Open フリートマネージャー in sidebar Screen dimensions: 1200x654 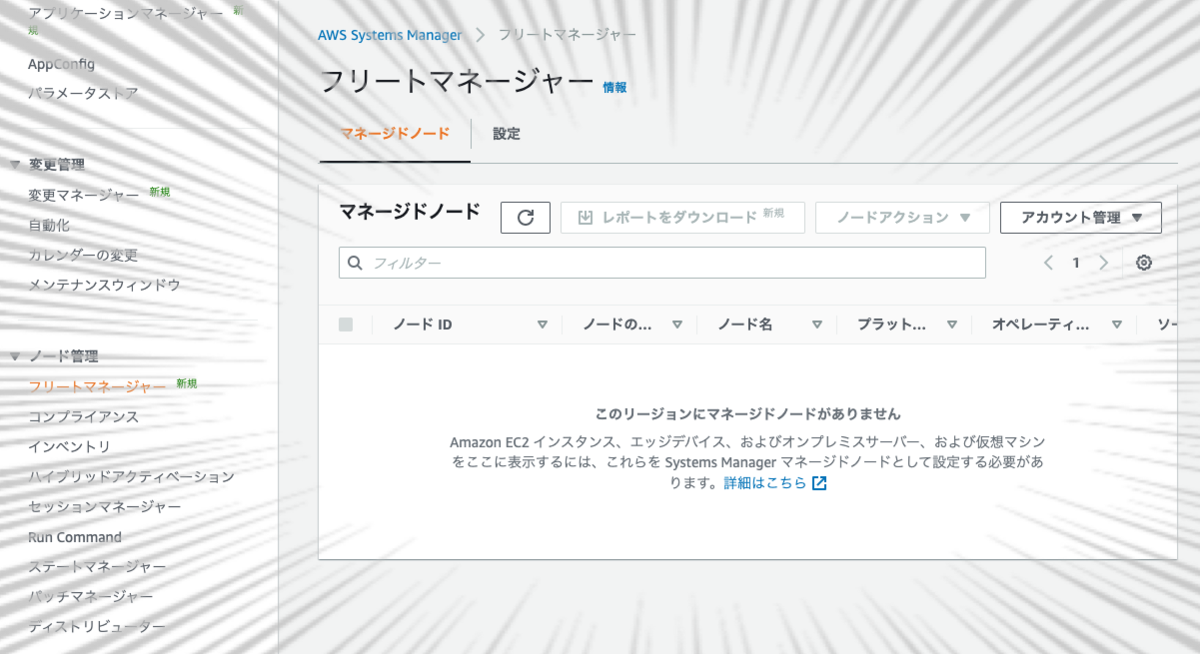tap(97, 387)
